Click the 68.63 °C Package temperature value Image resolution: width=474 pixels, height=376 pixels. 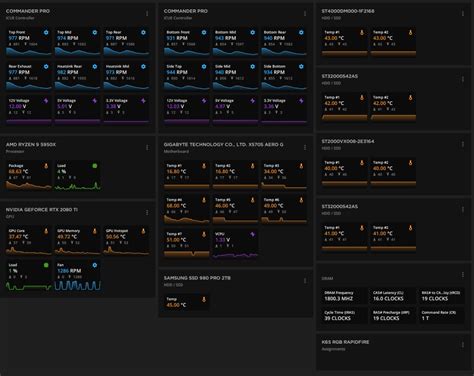tap(19, 171)
